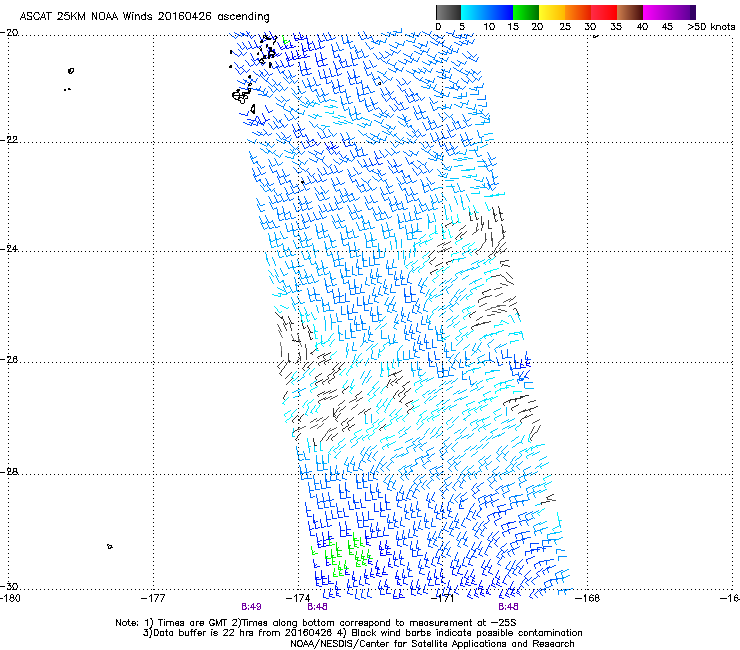Click the orange 25-30 knots legend swatch
Image resolution: width=740 pixels, height=650 pixels.
[578, 12]
